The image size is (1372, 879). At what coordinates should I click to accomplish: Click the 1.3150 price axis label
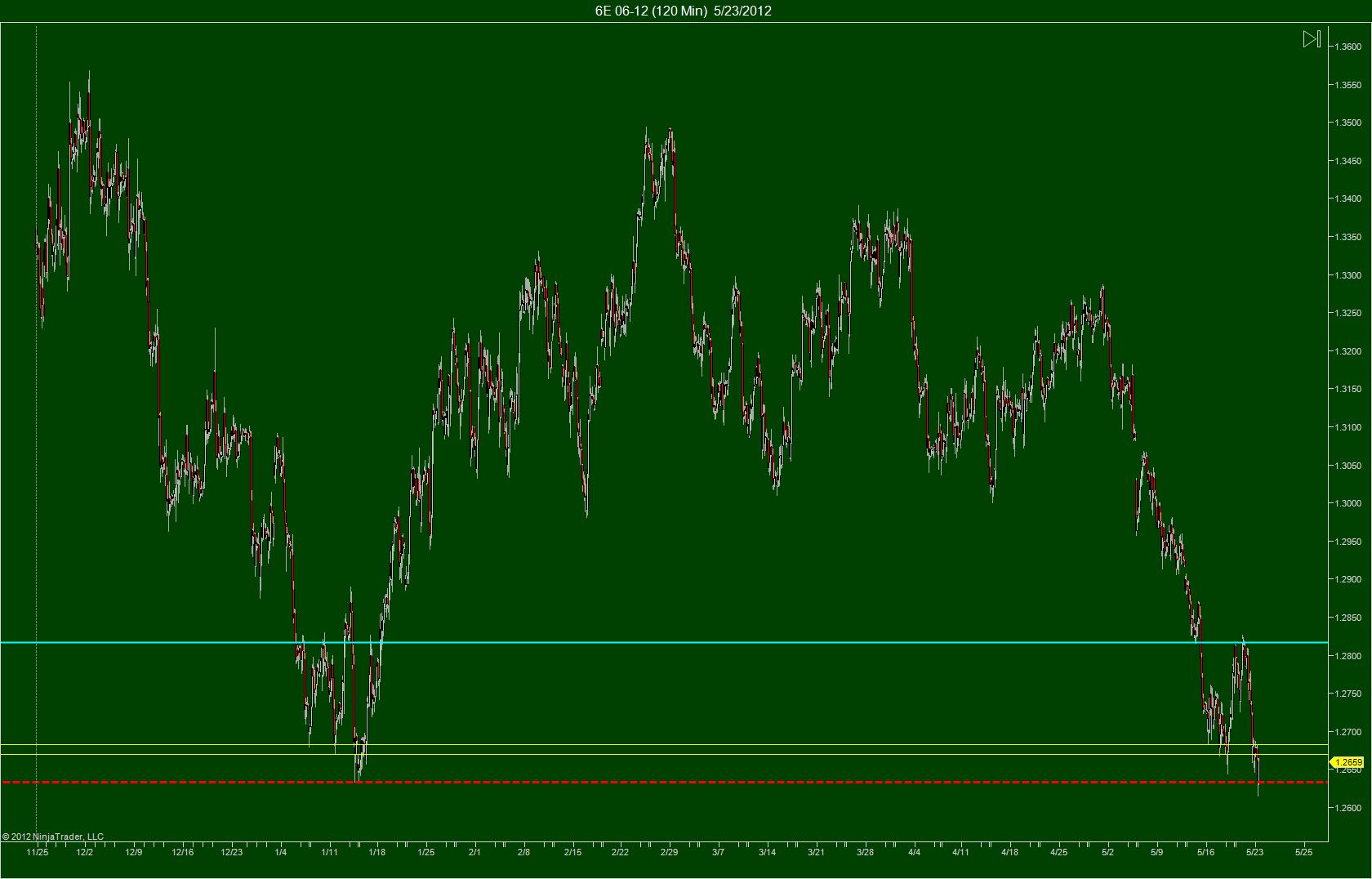[x=1347, y=389]
